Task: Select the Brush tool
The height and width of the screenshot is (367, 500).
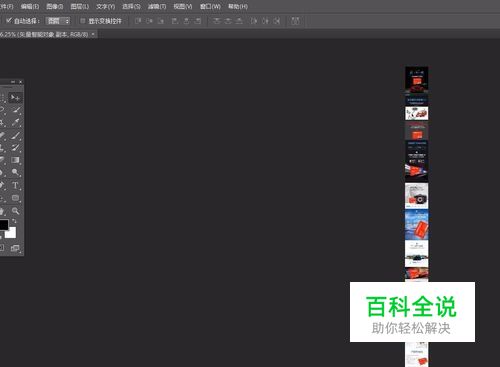Action: click(15, 135)
